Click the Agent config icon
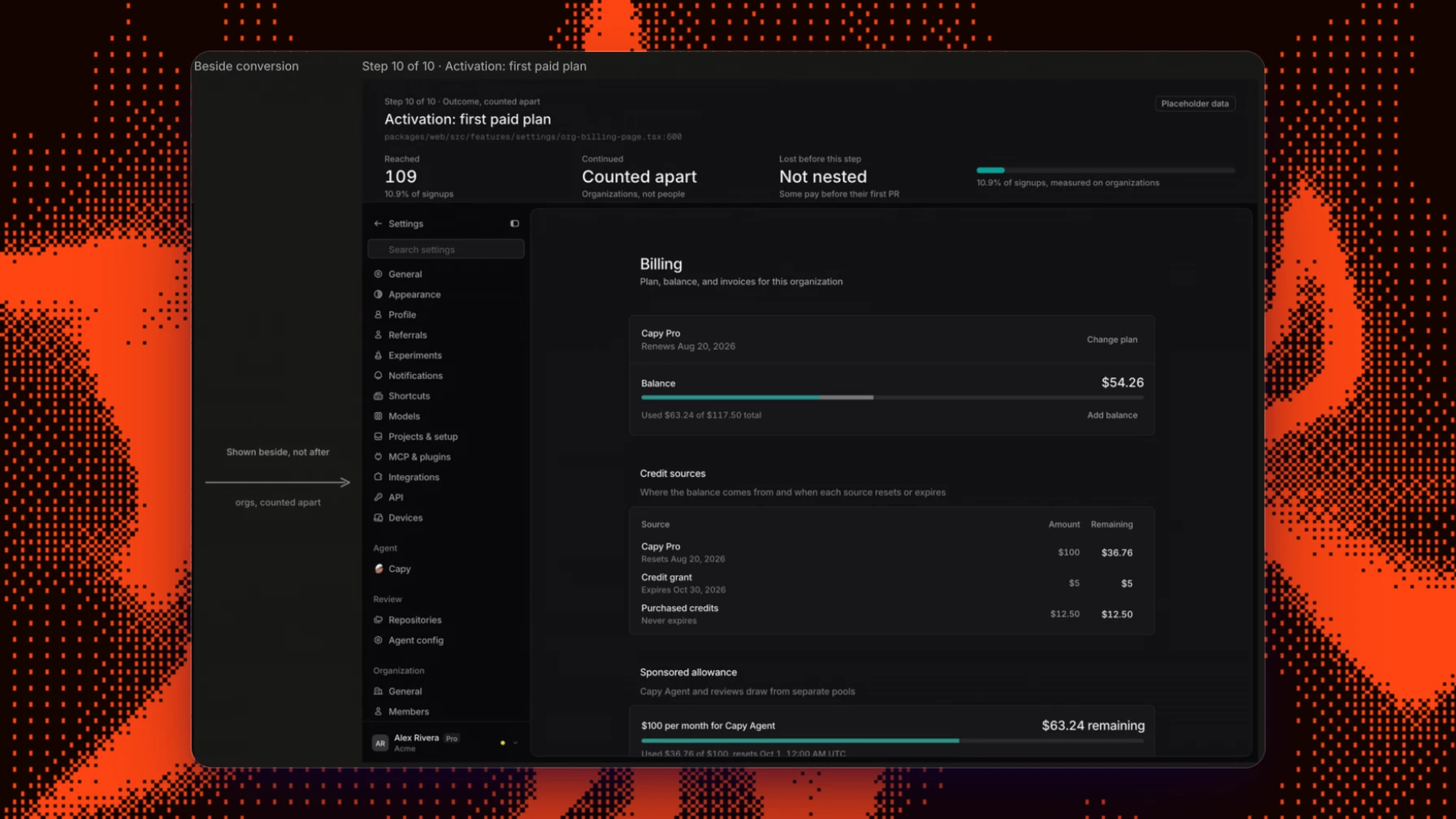This screenshot has height=819, width=1456. point(378,640)
